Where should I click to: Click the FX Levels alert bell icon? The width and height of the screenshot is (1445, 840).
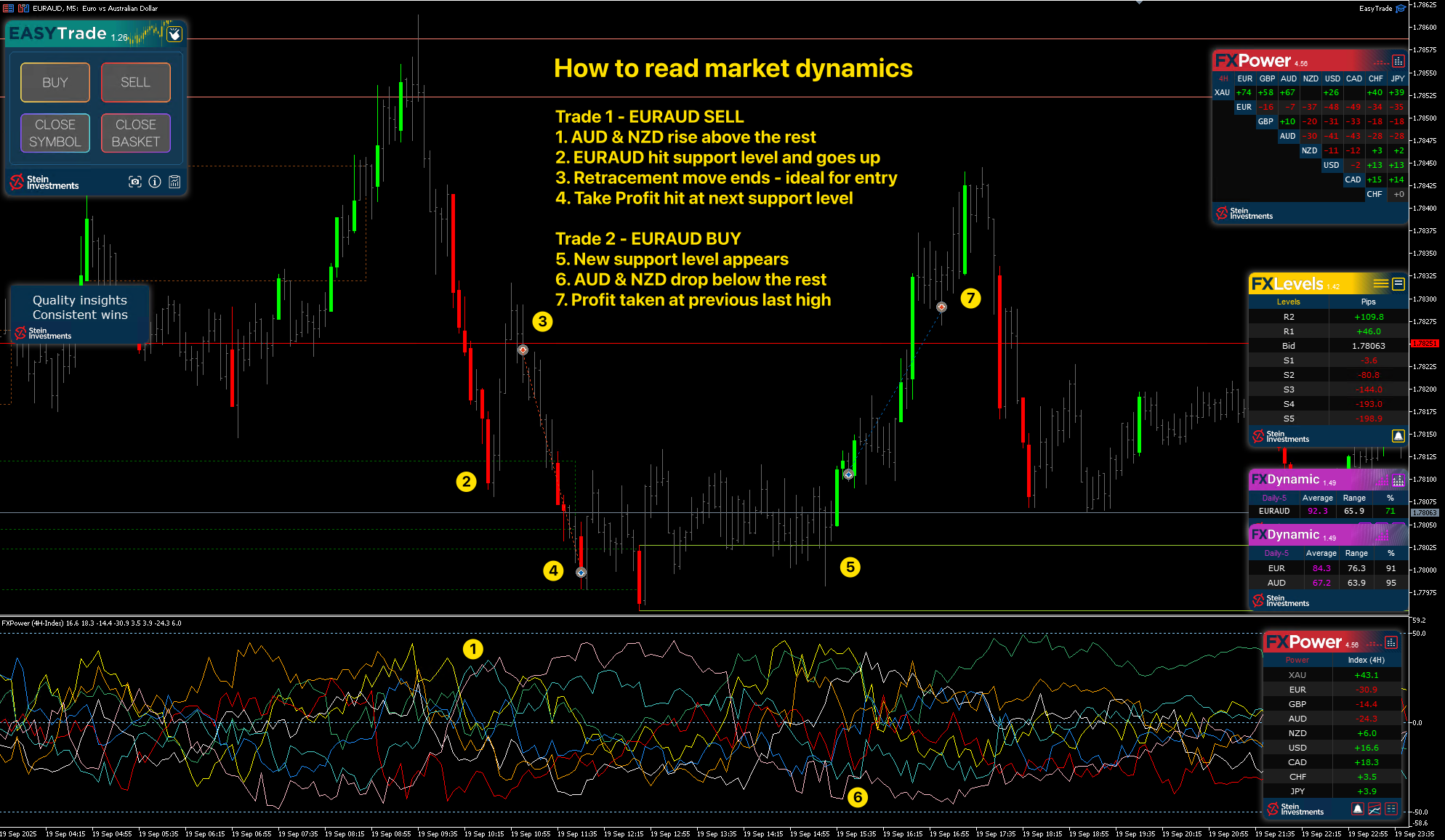pyautogui.click(x=1398, y=436)
